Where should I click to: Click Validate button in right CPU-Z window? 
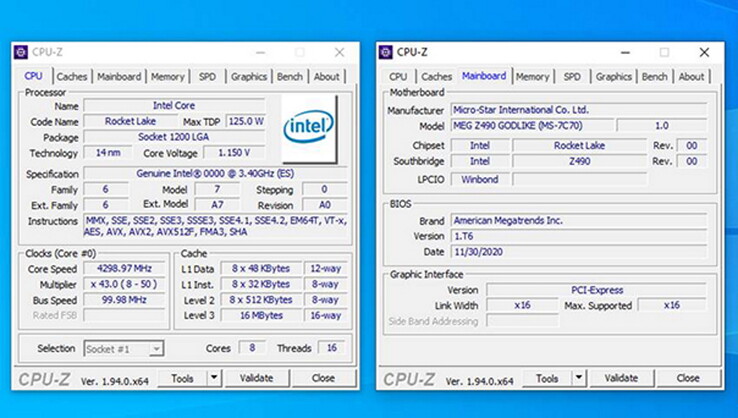tap(621, 378)
